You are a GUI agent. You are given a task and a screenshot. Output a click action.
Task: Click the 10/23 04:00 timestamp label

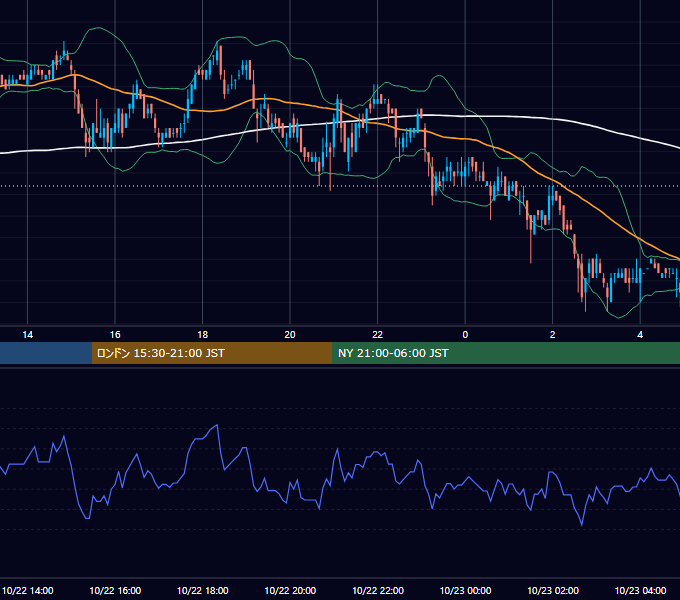click(x=641, y=590)
